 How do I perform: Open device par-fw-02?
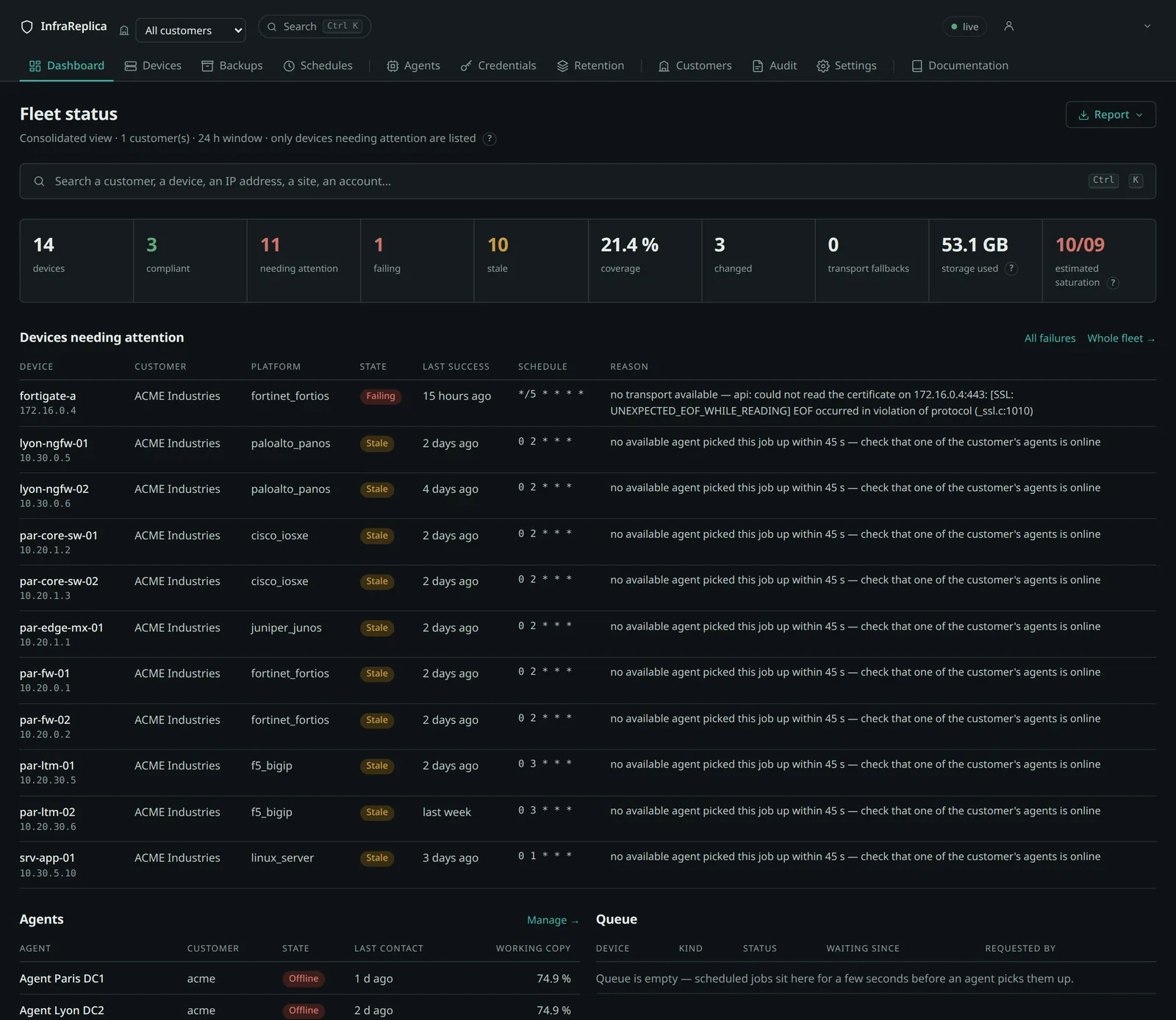45,719
